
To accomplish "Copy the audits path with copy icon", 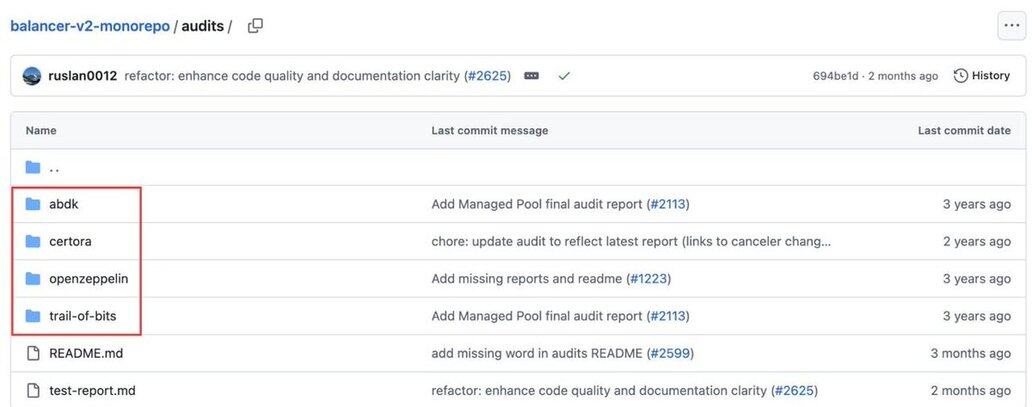I will (255, 26).
